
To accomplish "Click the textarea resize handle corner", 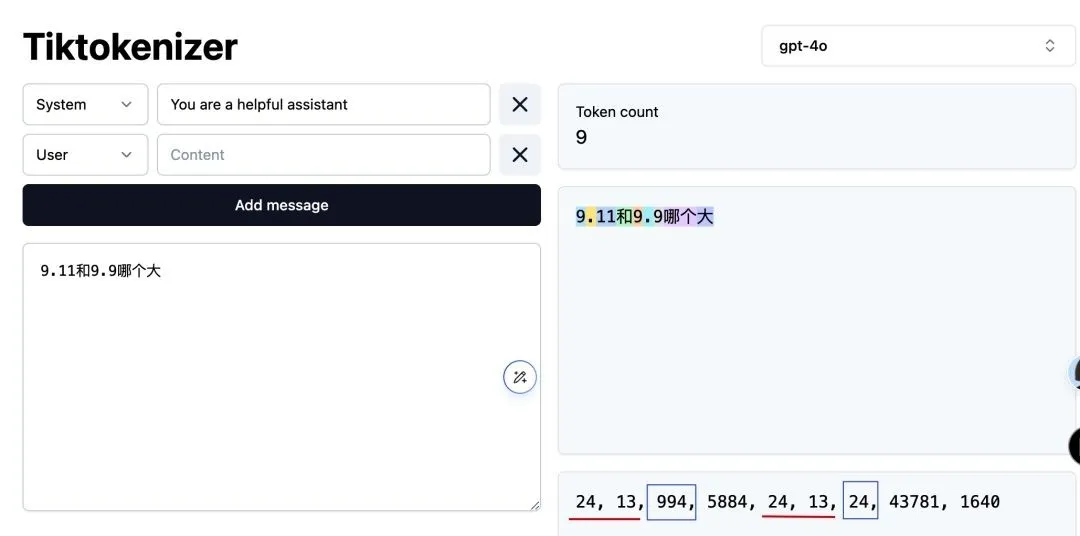I will click(x=534, y=506).
